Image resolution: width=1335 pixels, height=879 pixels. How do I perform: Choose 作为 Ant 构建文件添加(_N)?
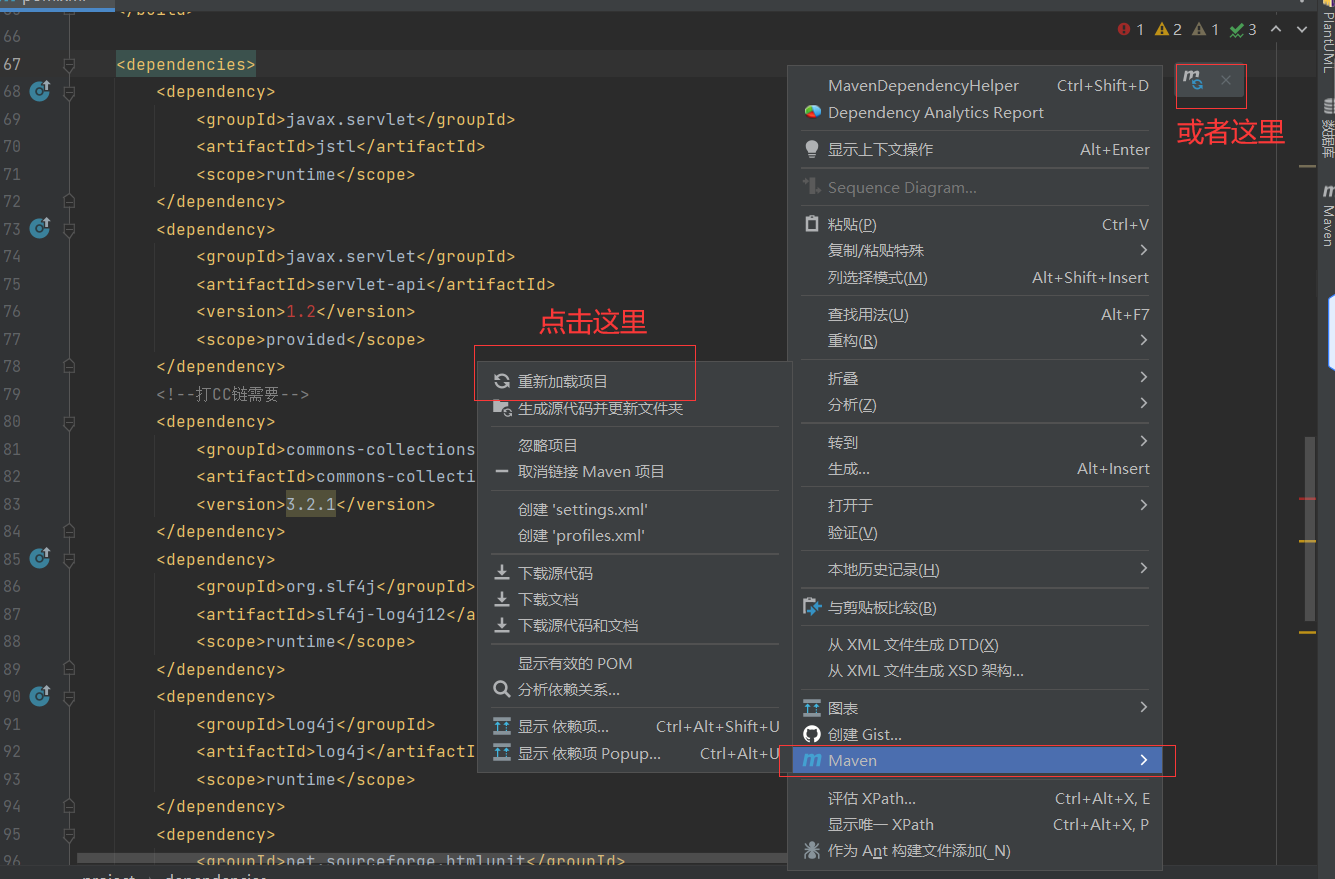coord(975,850)
